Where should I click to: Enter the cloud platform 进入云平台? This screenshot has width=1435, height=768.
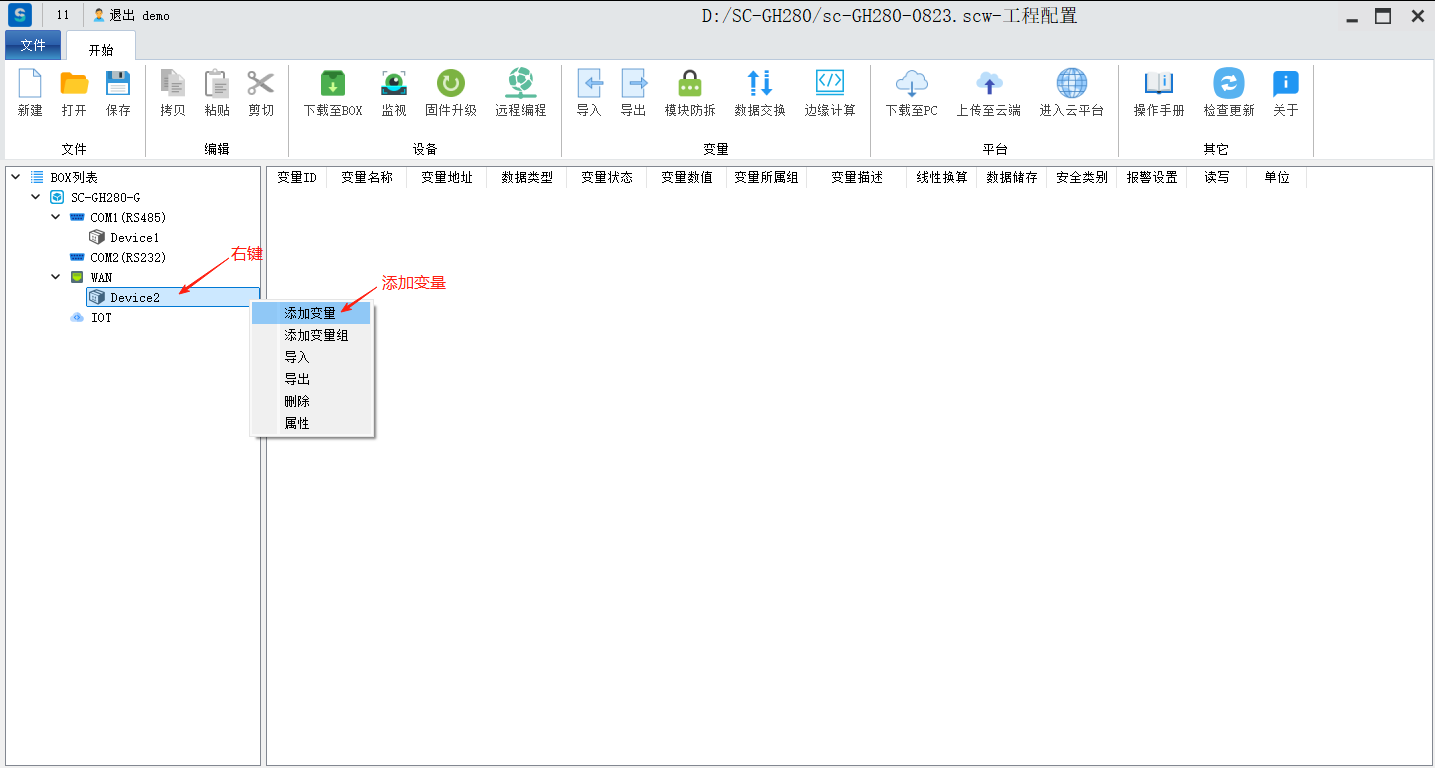pos(1071,84)
